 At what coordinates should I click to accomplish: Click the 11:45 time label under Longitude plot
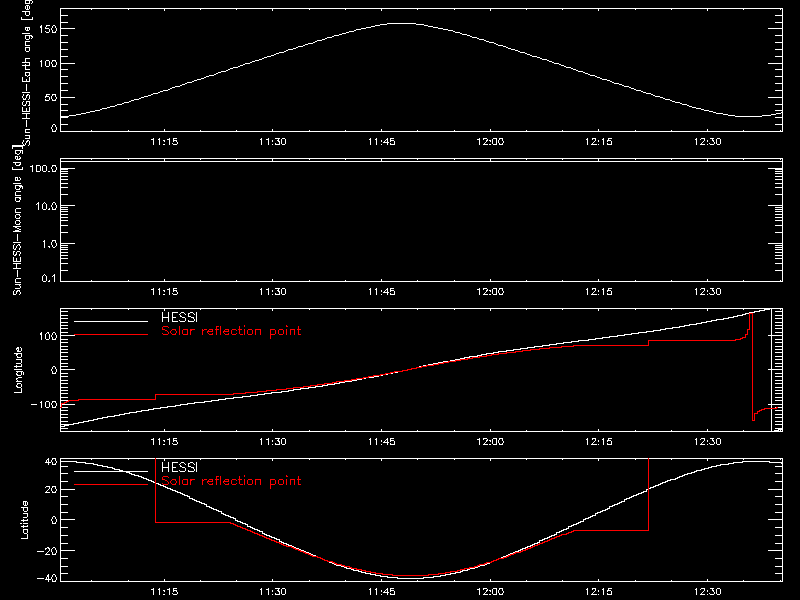tap(382, 441)
